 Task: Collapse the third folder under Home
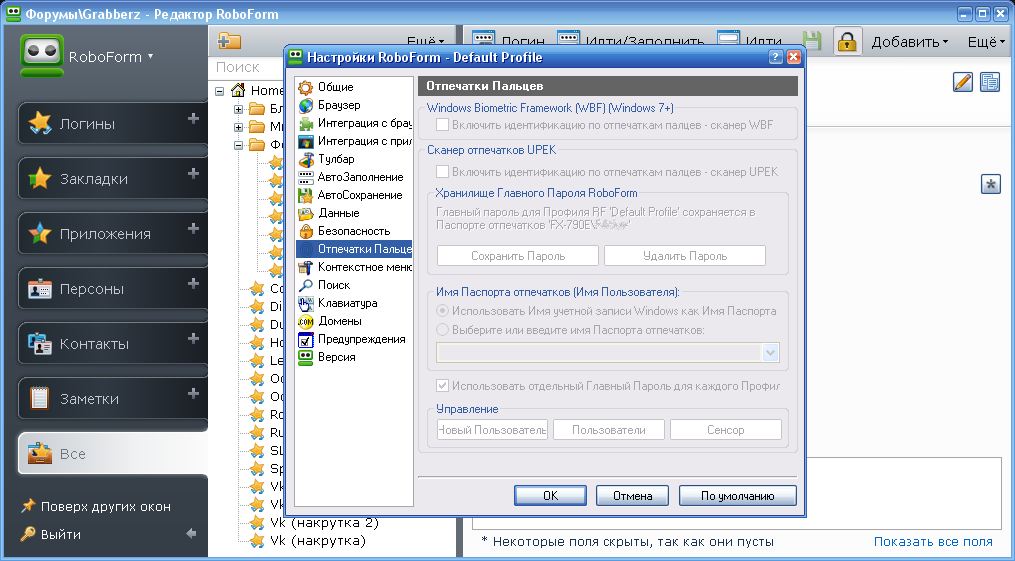coord(238,145)
